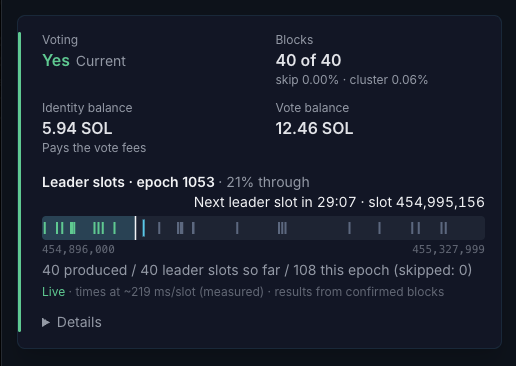Click the '5.94 SOL' identity balance
516x366 pixels.
pos(77,128)
